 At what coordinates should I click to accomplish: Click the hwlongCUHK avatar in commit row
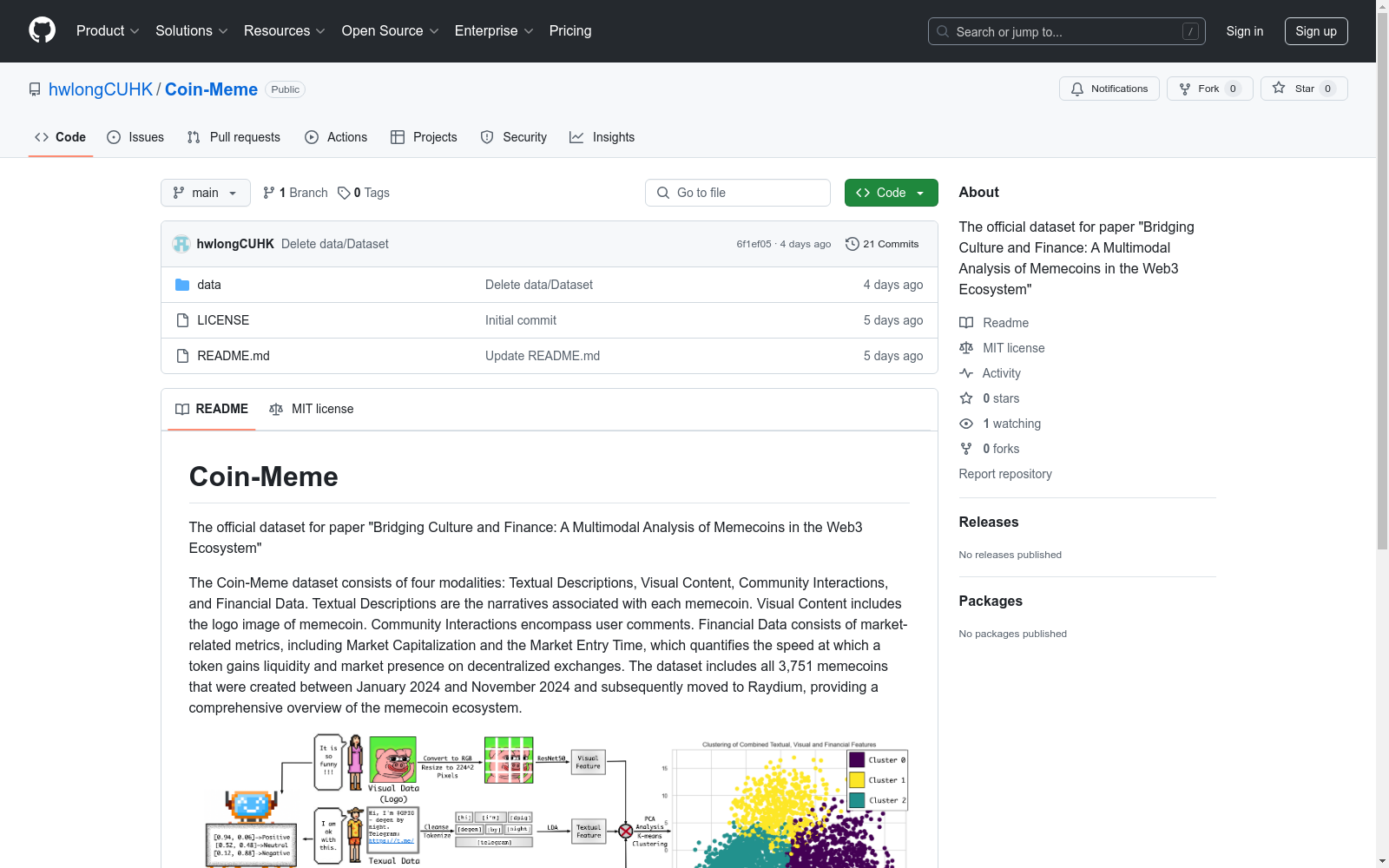181,244
